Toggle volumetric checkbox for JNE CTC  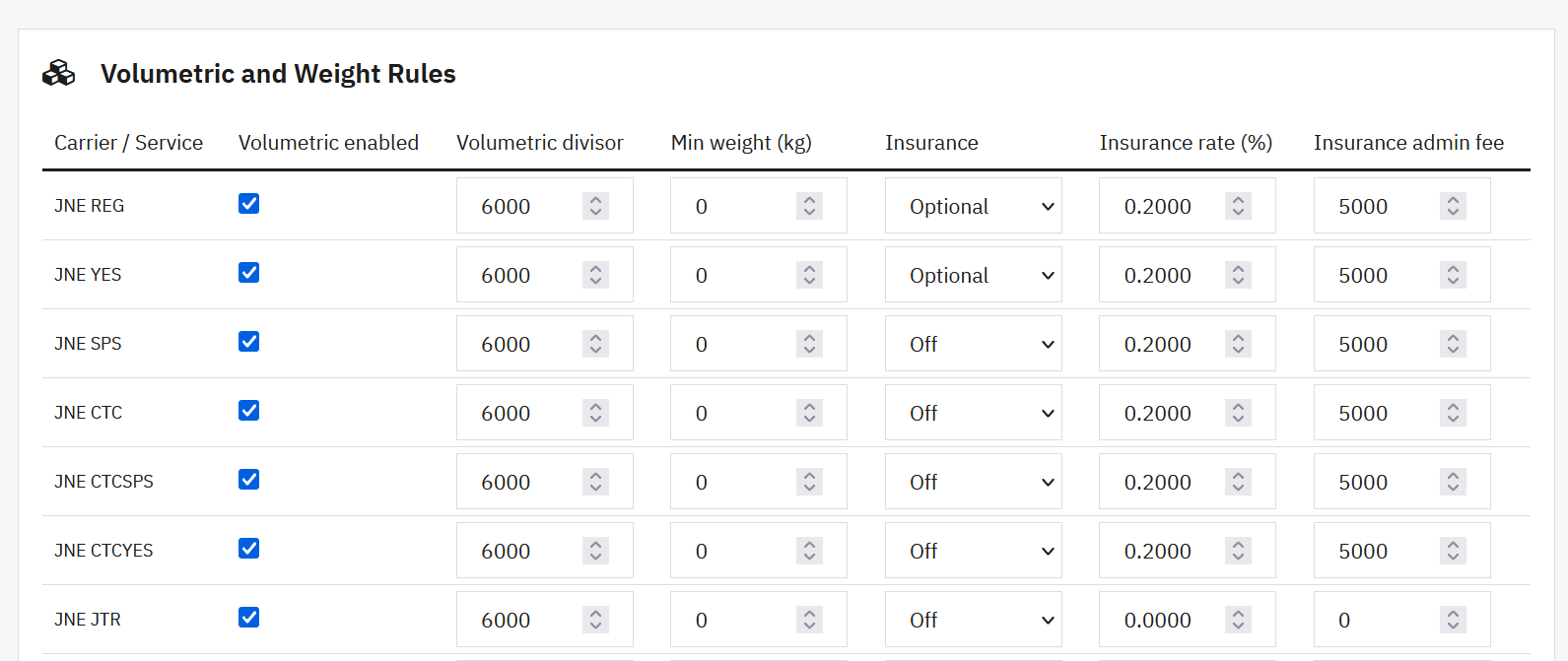point(248,411)
